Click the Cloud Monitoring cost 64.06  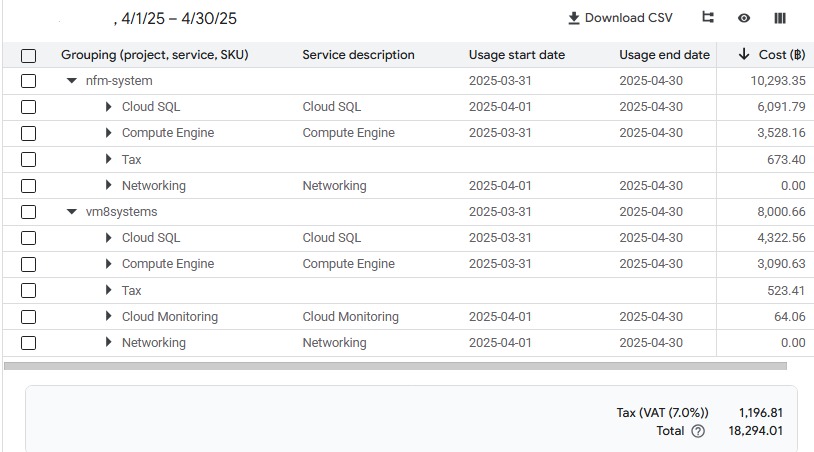(790, 317)
